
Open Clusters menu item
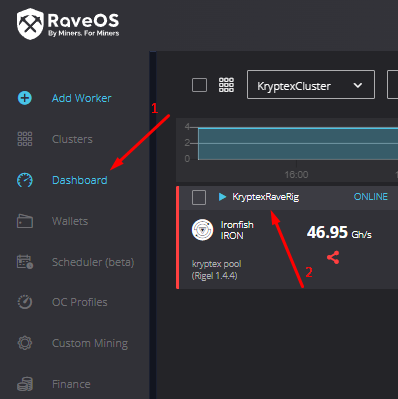(x=72, y=139)
